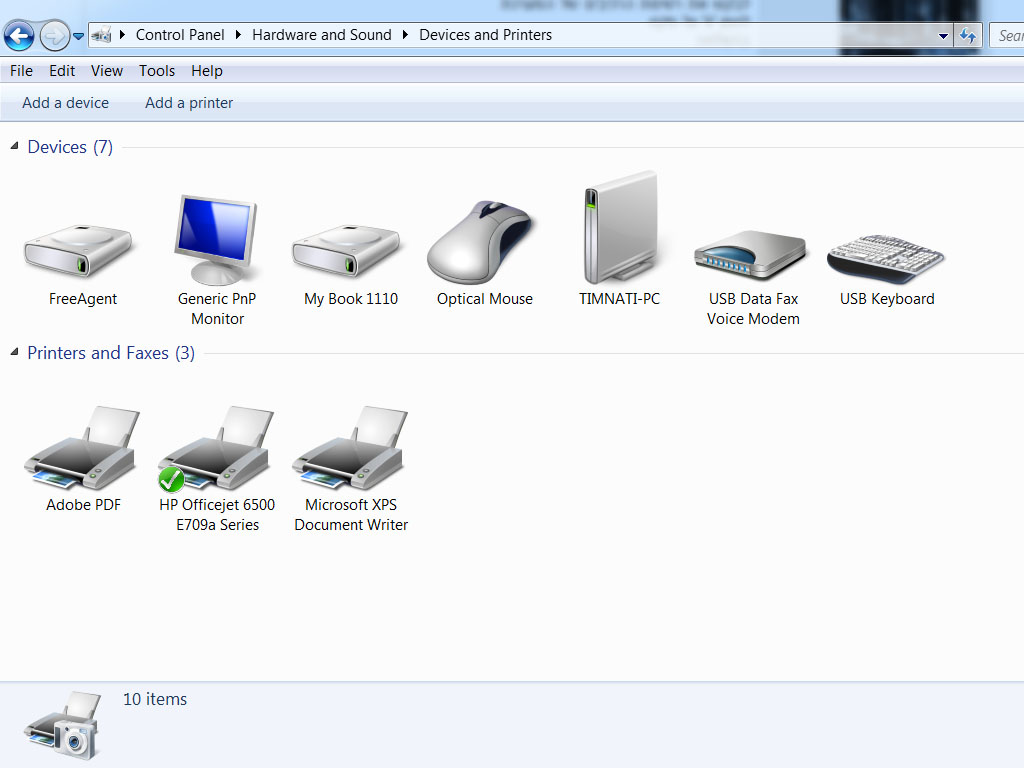Select the Microsoft XPS Document Writer icon

point(351,447)
